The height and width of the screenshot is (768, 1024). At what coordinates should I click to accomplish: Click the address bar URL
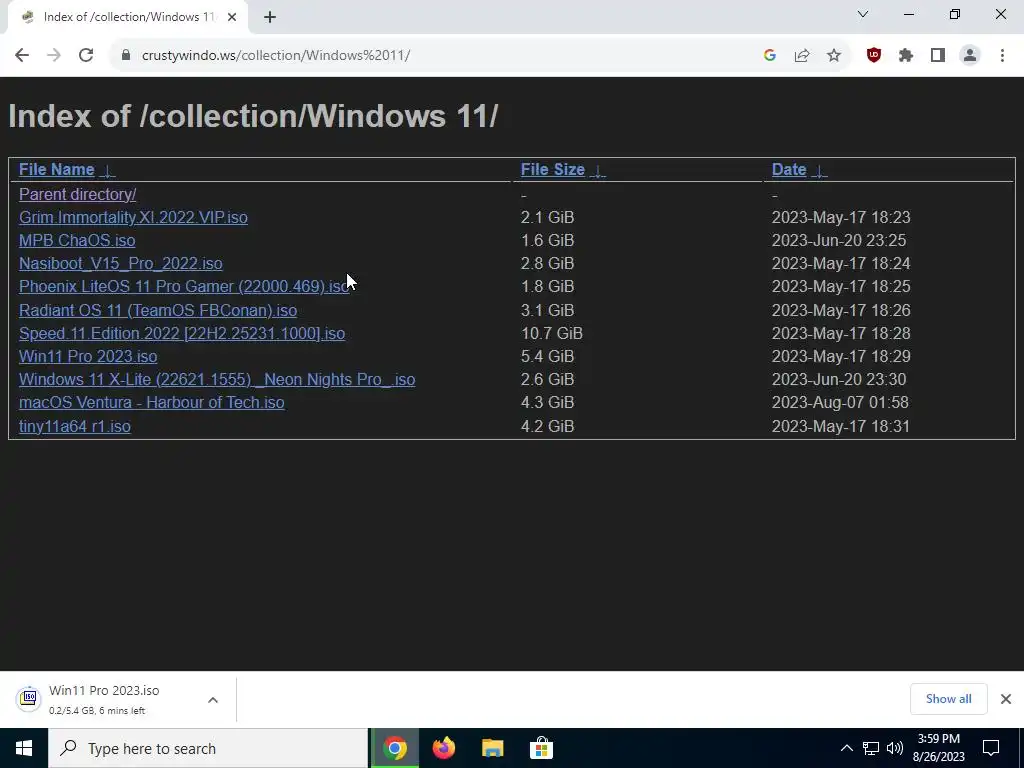[276, 56]
